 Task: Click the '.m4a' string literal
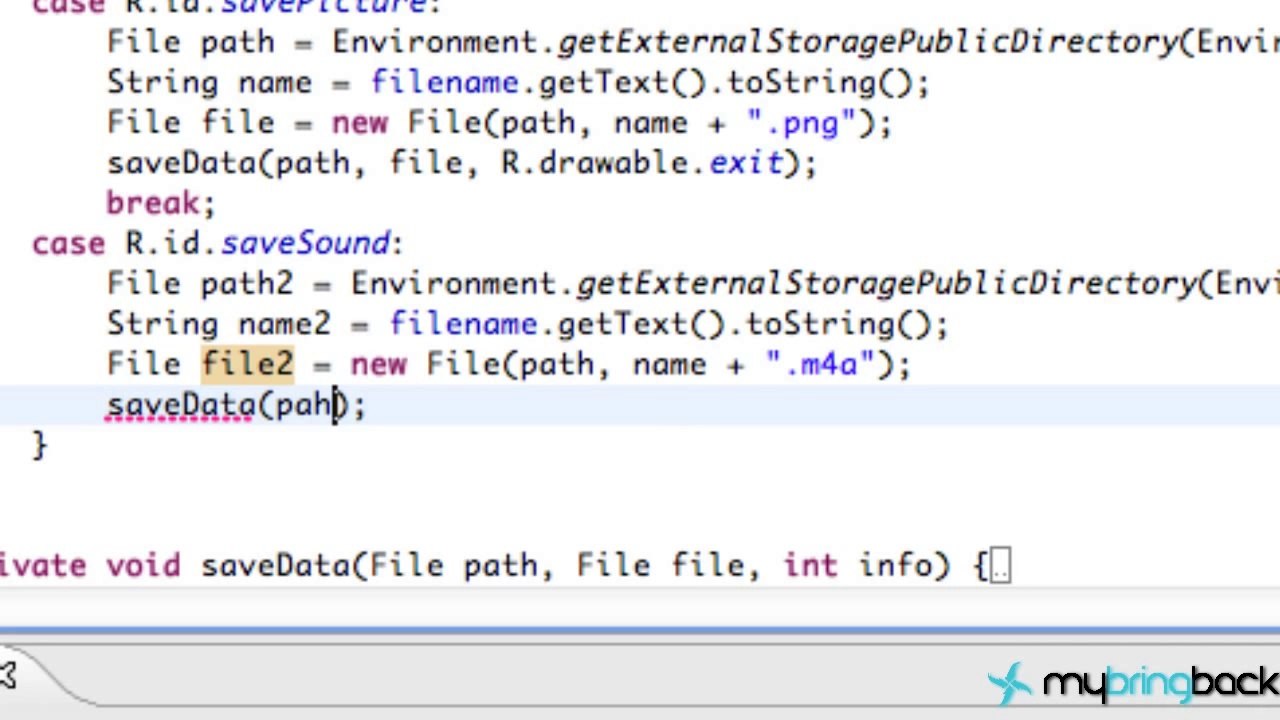820,364
